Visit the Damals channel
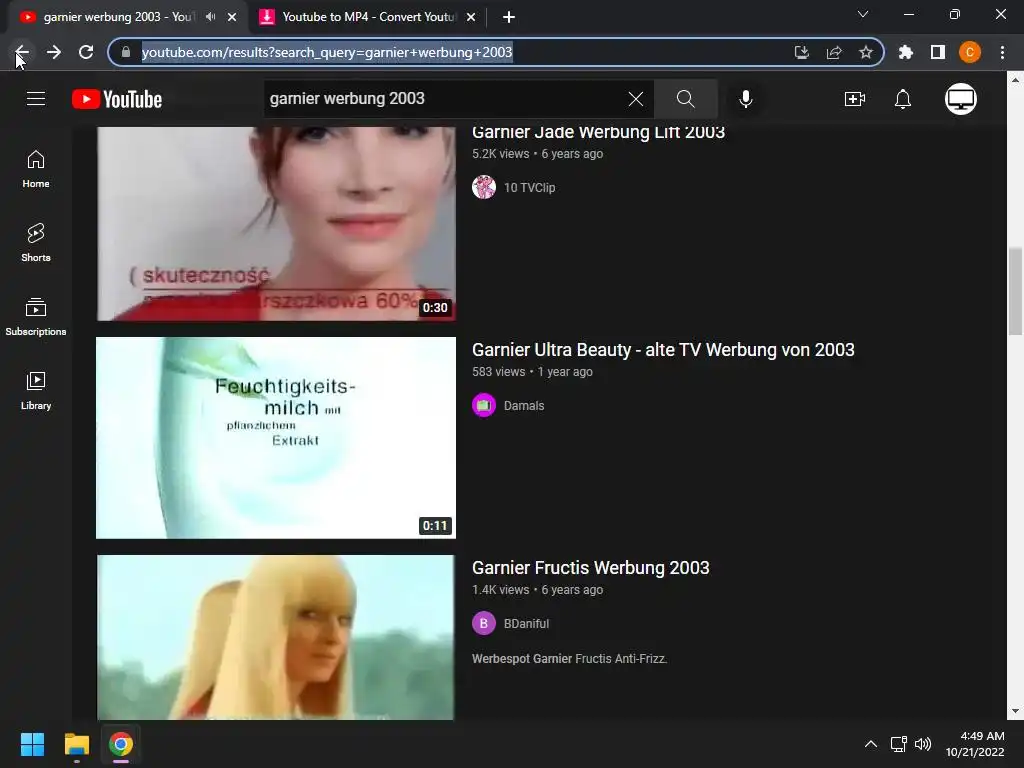The width and height of the screenshot is (1024, 768). (524, 406)
